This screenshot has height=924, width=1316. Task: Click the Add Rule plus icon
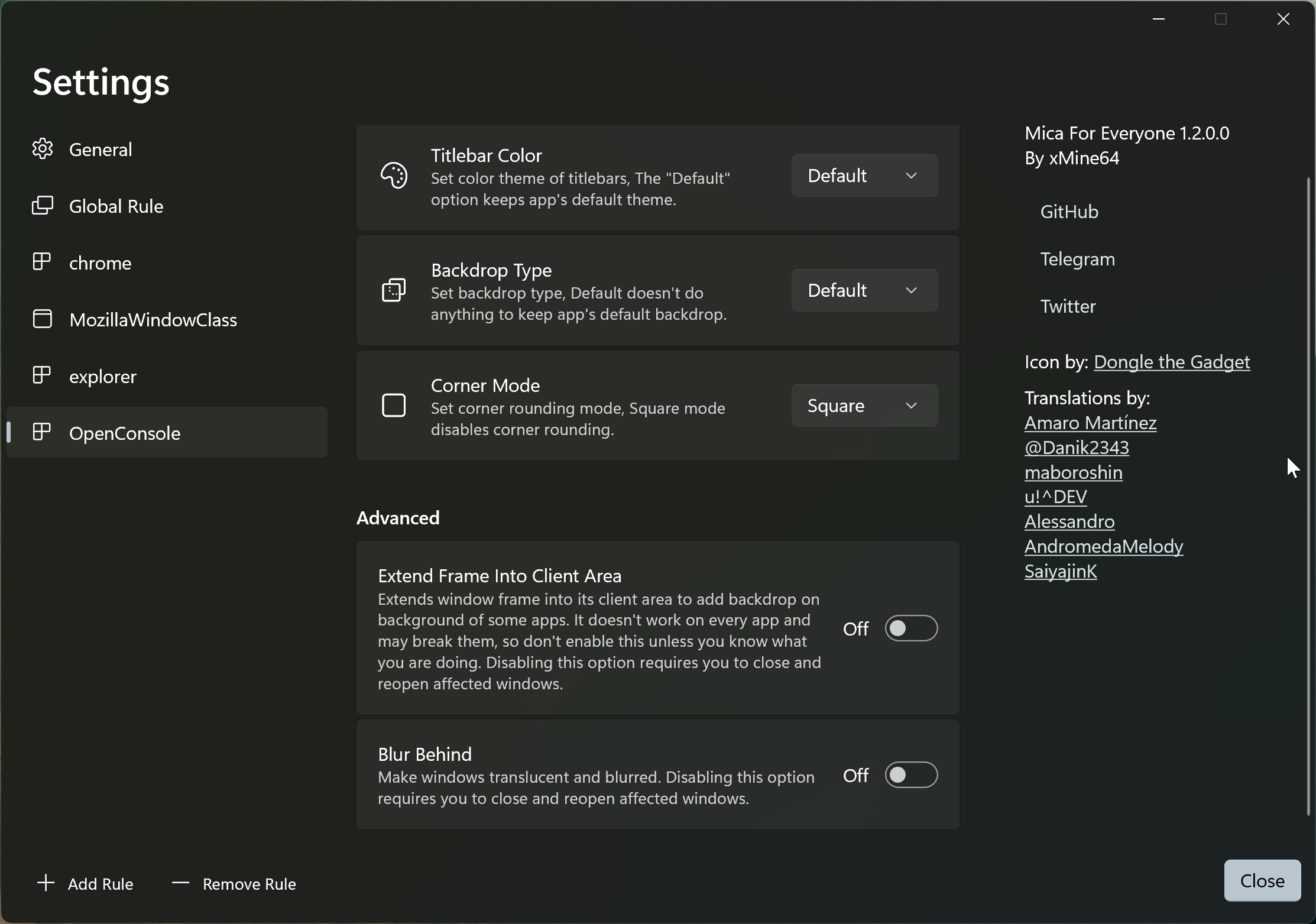tap(46, 883)
